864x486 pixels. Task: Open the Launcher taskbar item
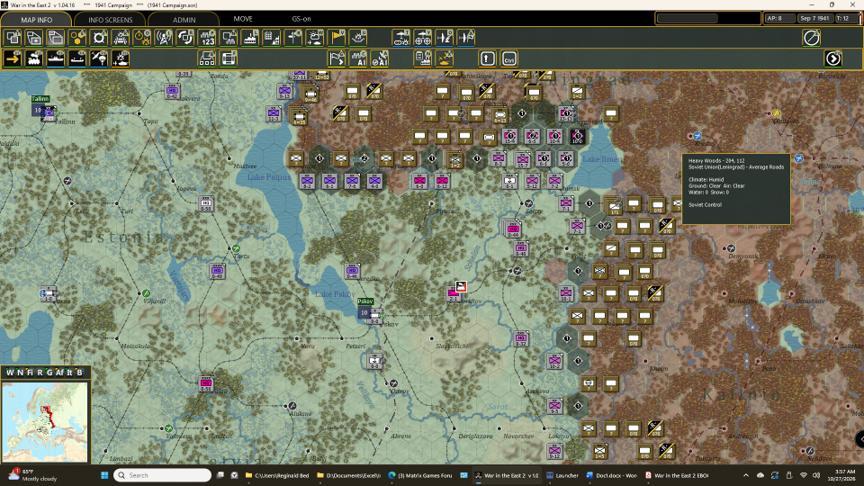click(563, 475)
